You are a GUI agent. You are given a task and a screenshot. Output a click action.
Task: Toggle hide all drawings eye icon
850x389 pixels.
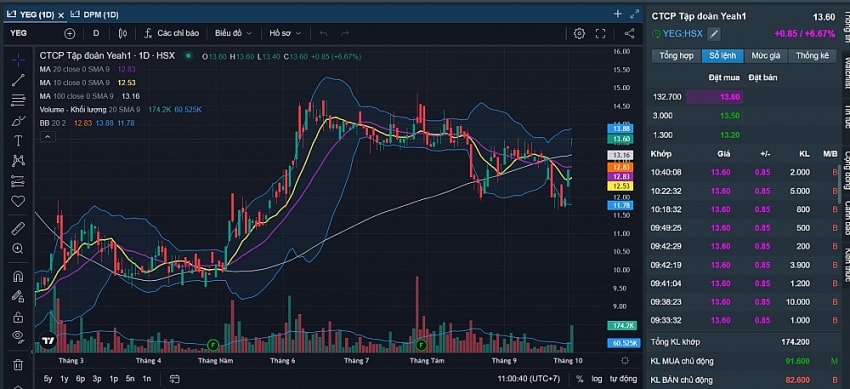18,336
